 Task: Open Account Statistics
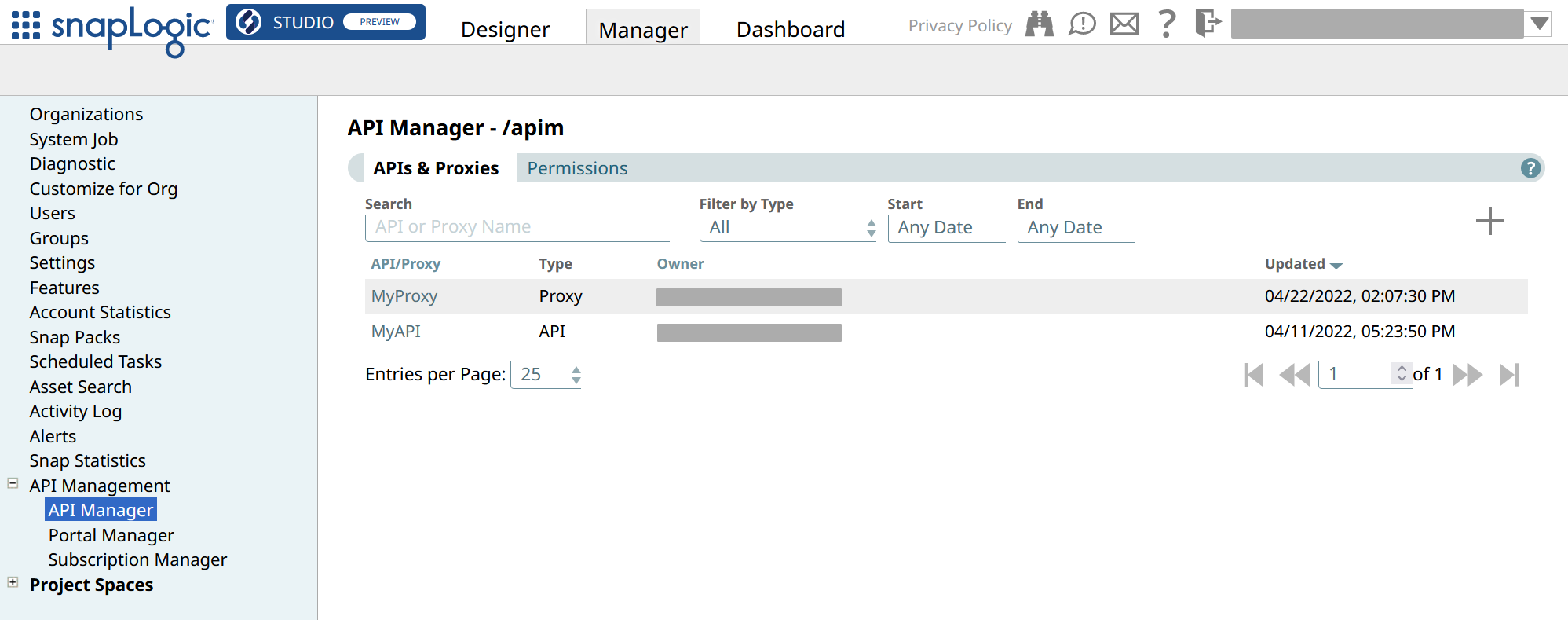(x=101, y=312)
